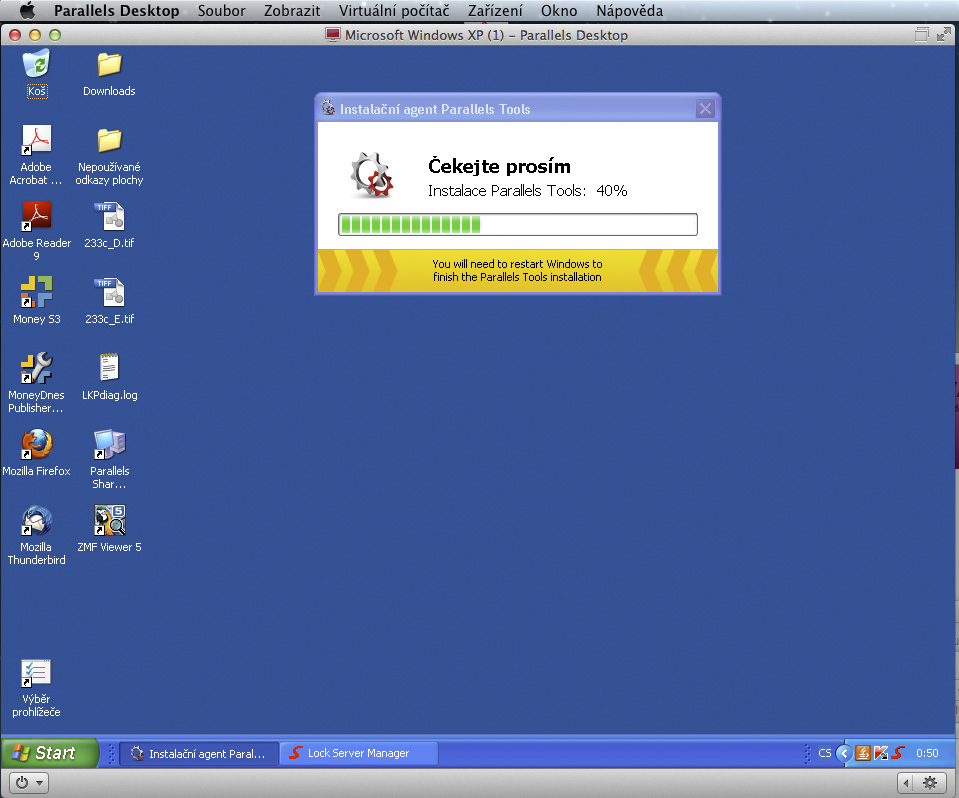
Task: Click the Windows Start button
Action: tap(50, 753)
